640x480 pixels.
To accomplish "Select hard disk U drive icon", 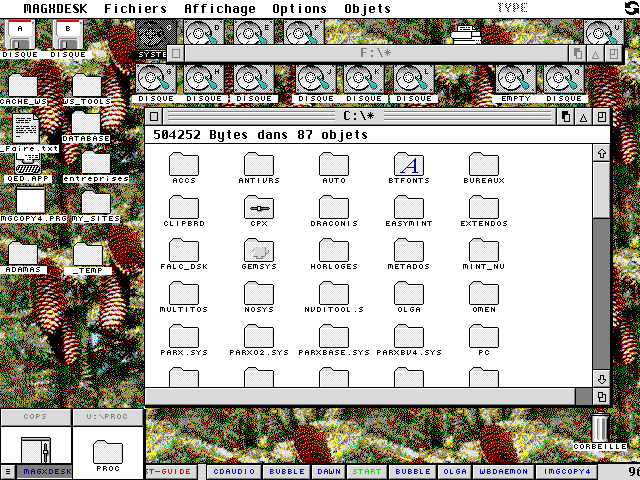I will 604,33.
